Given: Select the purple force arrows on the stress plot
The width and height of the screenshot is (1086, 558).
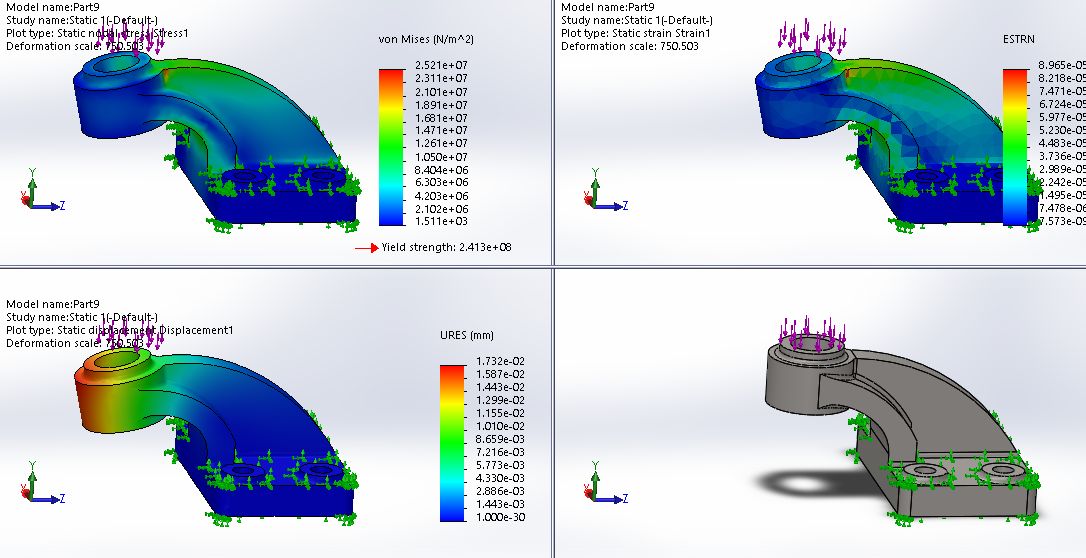Looking at the screenshot, I should click(131, 40).
